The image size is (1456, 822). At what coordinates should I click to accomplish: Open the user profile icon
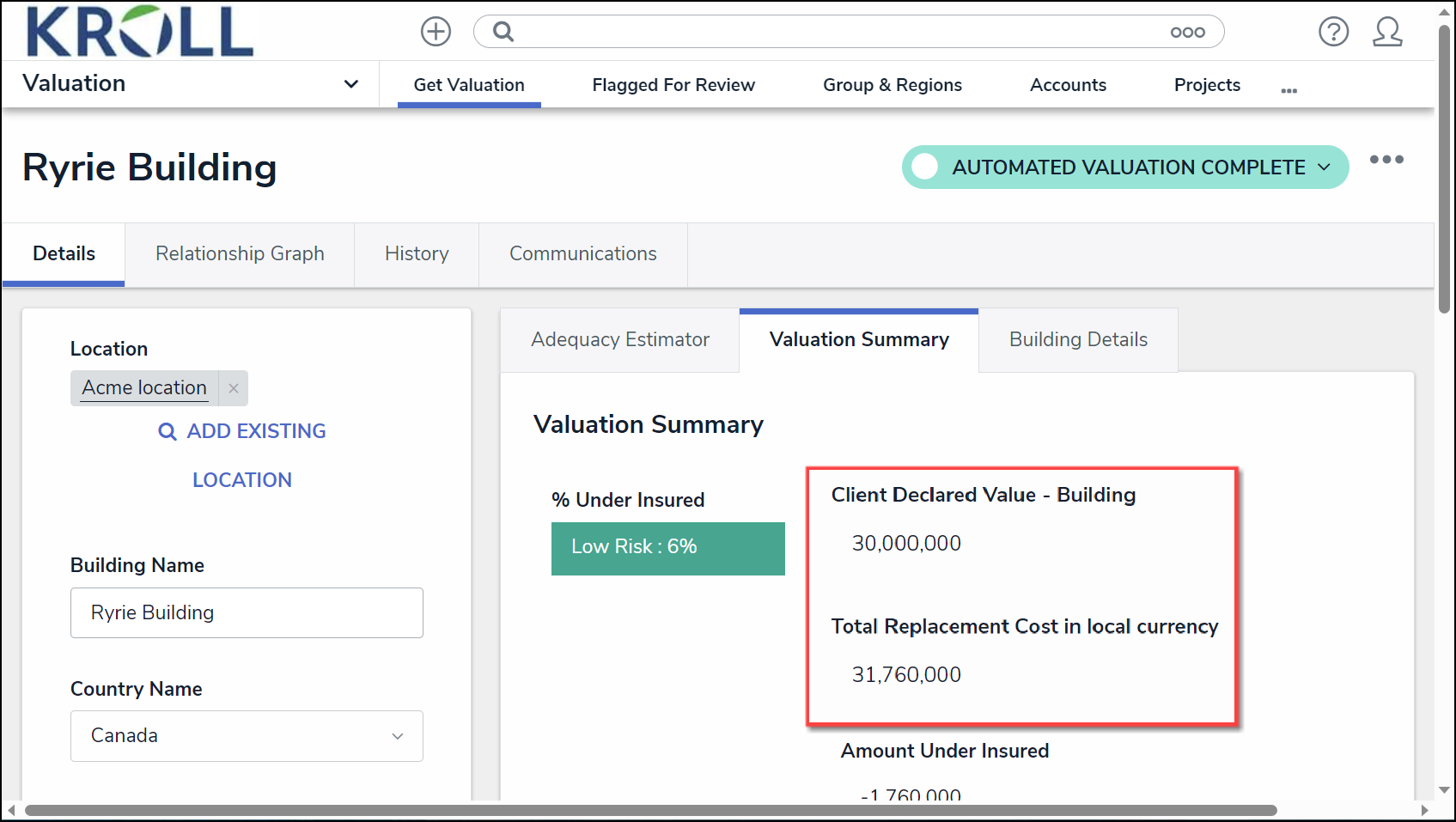click(1387, 32)
